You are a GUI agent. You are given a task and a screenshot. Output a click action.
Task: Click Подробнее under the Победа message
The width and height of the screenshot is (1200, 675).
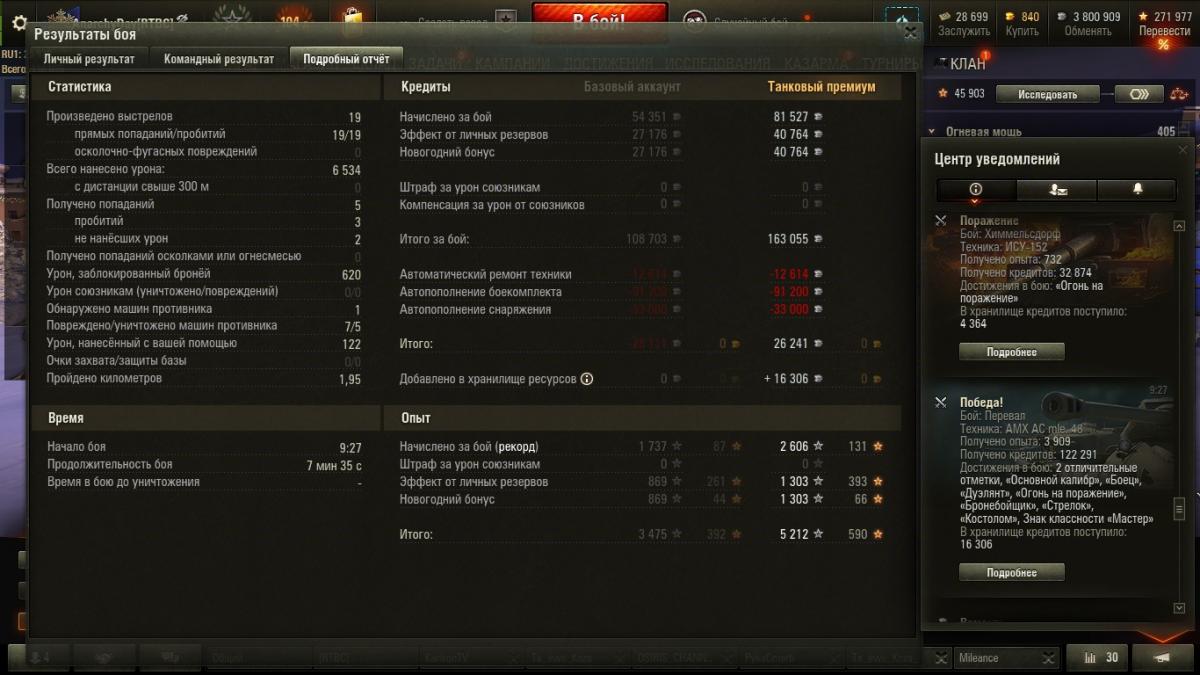pos(1011,573)
